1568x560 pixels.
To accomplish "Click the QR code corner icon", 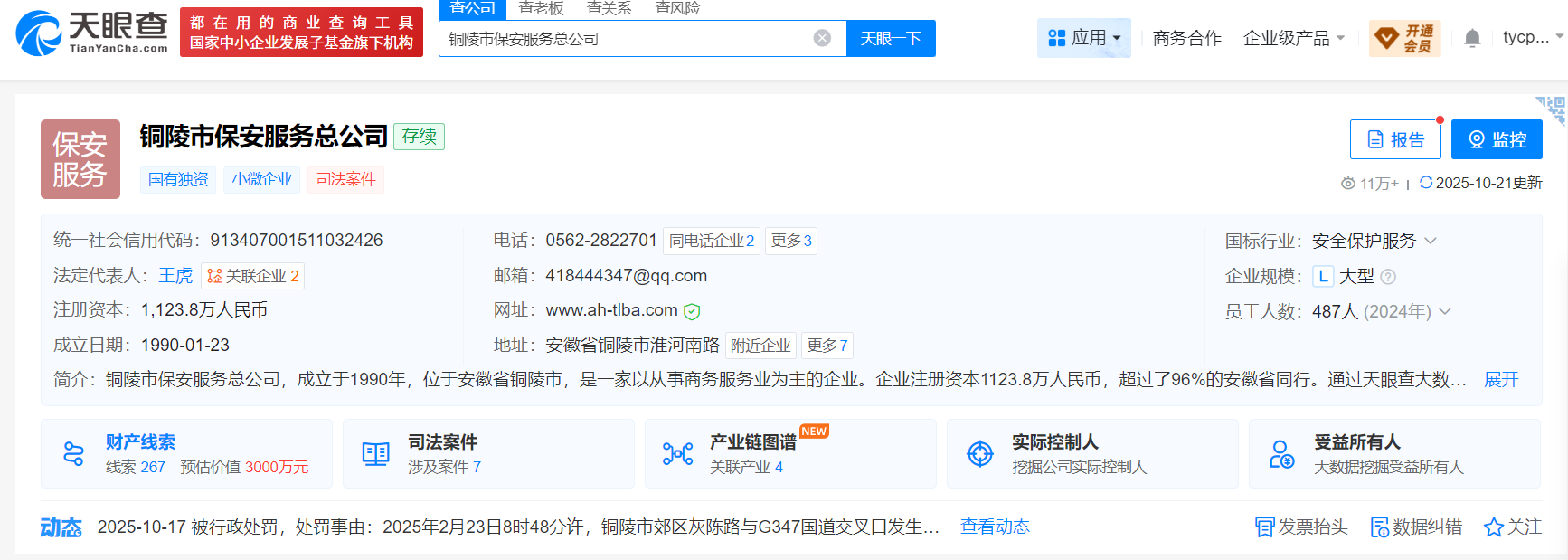I will point(1553,109).
